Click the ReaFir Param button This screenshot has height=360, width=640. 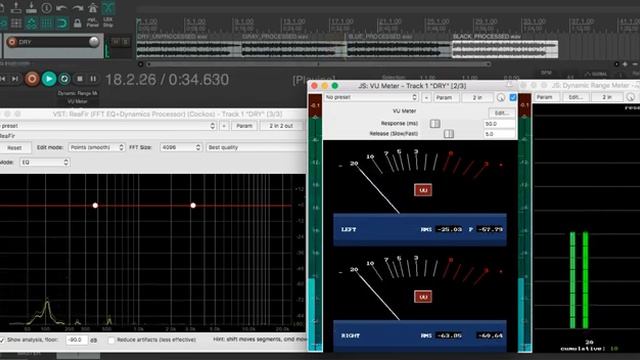coord(244,126)
